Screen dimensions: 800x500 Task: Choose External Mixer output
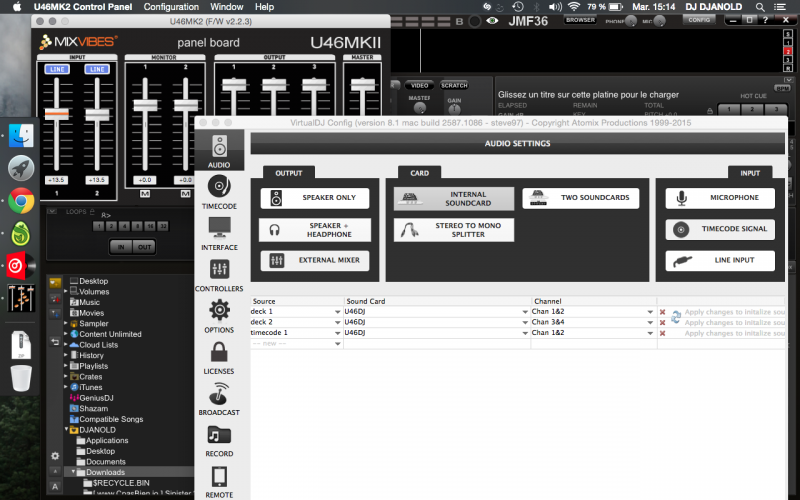[315, 261]
